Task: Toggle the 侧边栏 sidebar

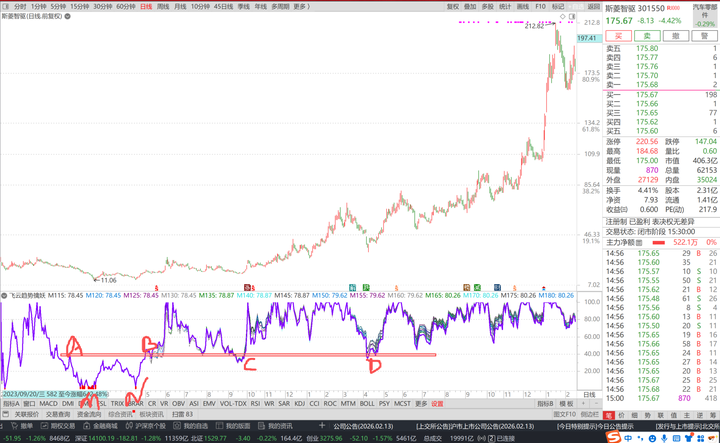Action: click(589, 414)
